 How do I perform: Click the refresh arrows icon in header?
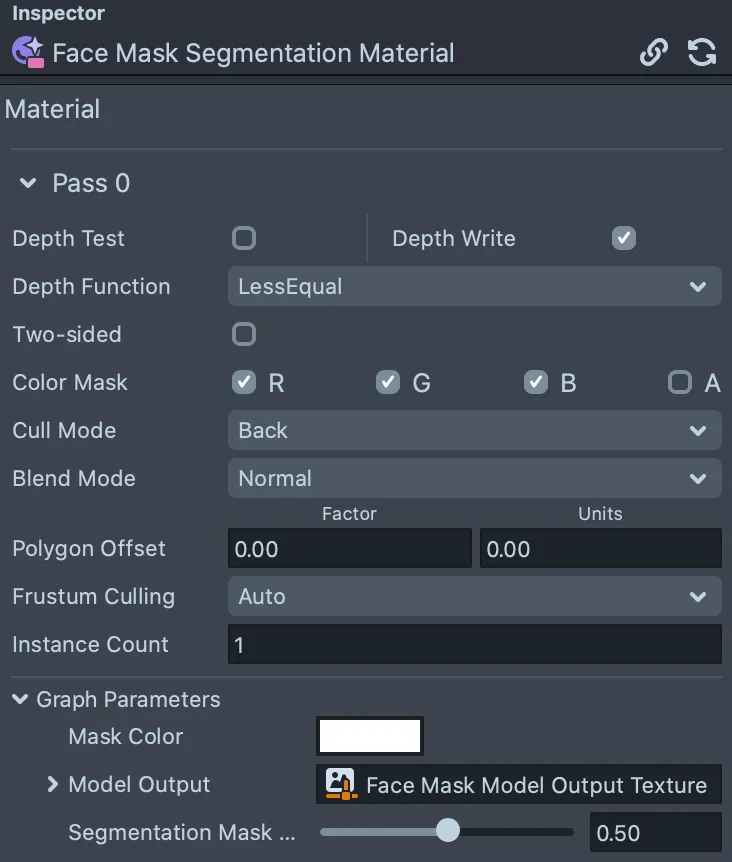tap(702, 52)
